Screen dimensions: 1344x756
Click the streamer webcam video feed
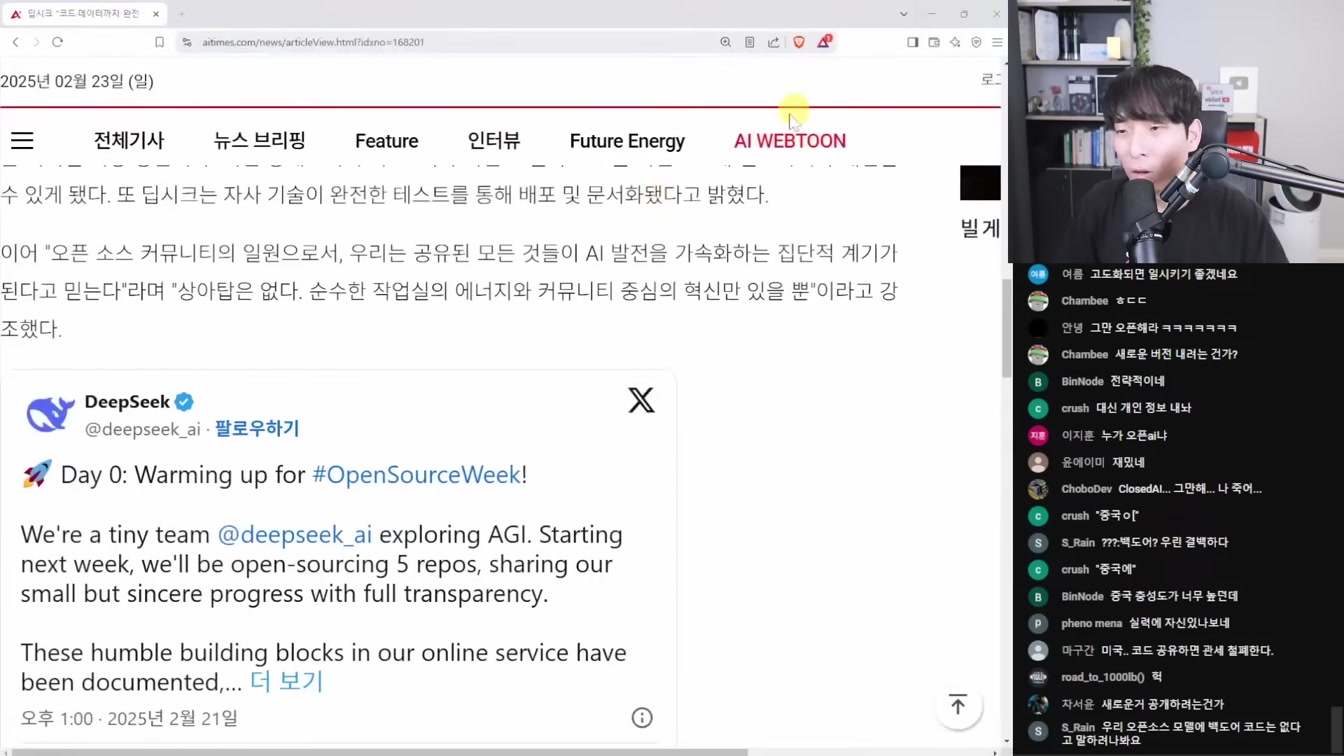1176,131
